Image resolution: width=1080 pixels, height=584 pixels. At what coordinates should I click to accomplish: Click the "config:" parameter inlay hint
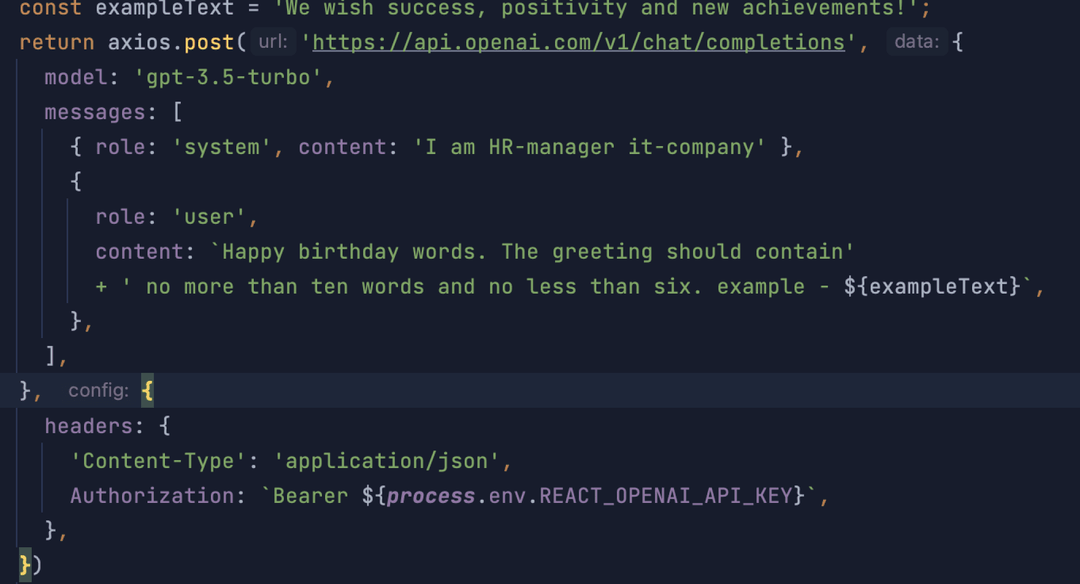click(x=98, y=391)
